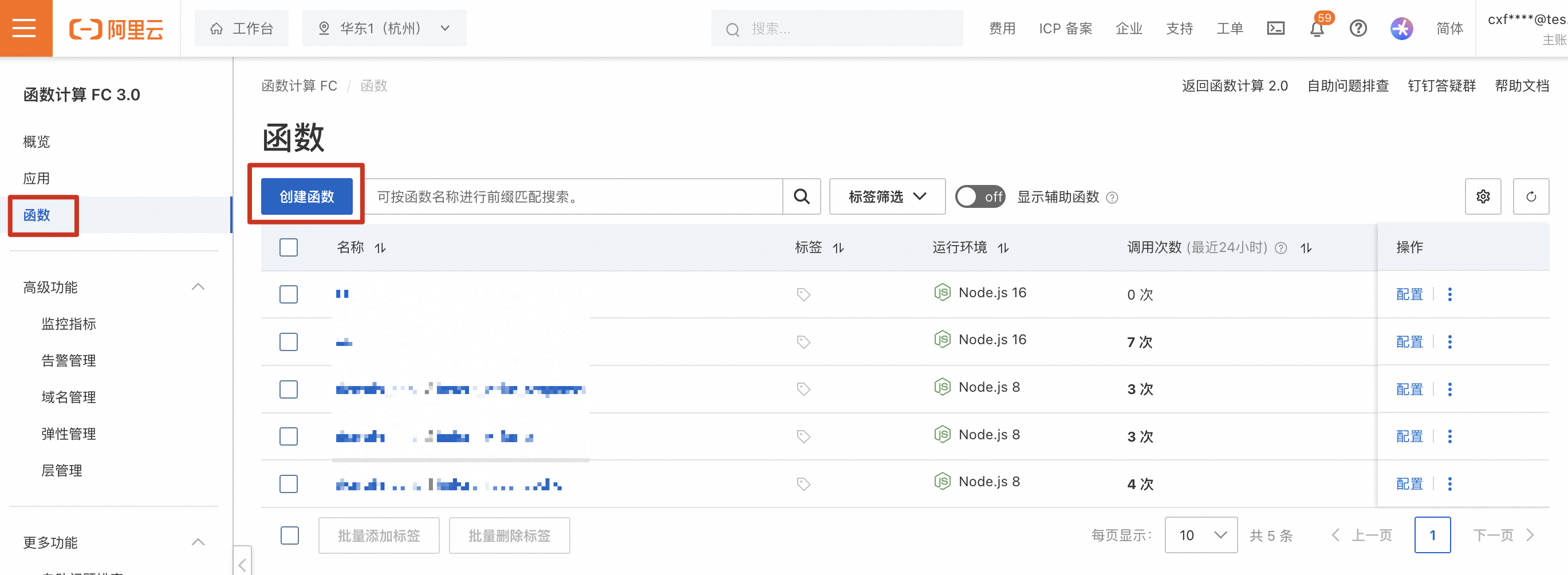Image resolution: width=1568 pixels, height=575 pixels.
Task: Open 弹性管理 in the sidebar
Action: (69, 434)
